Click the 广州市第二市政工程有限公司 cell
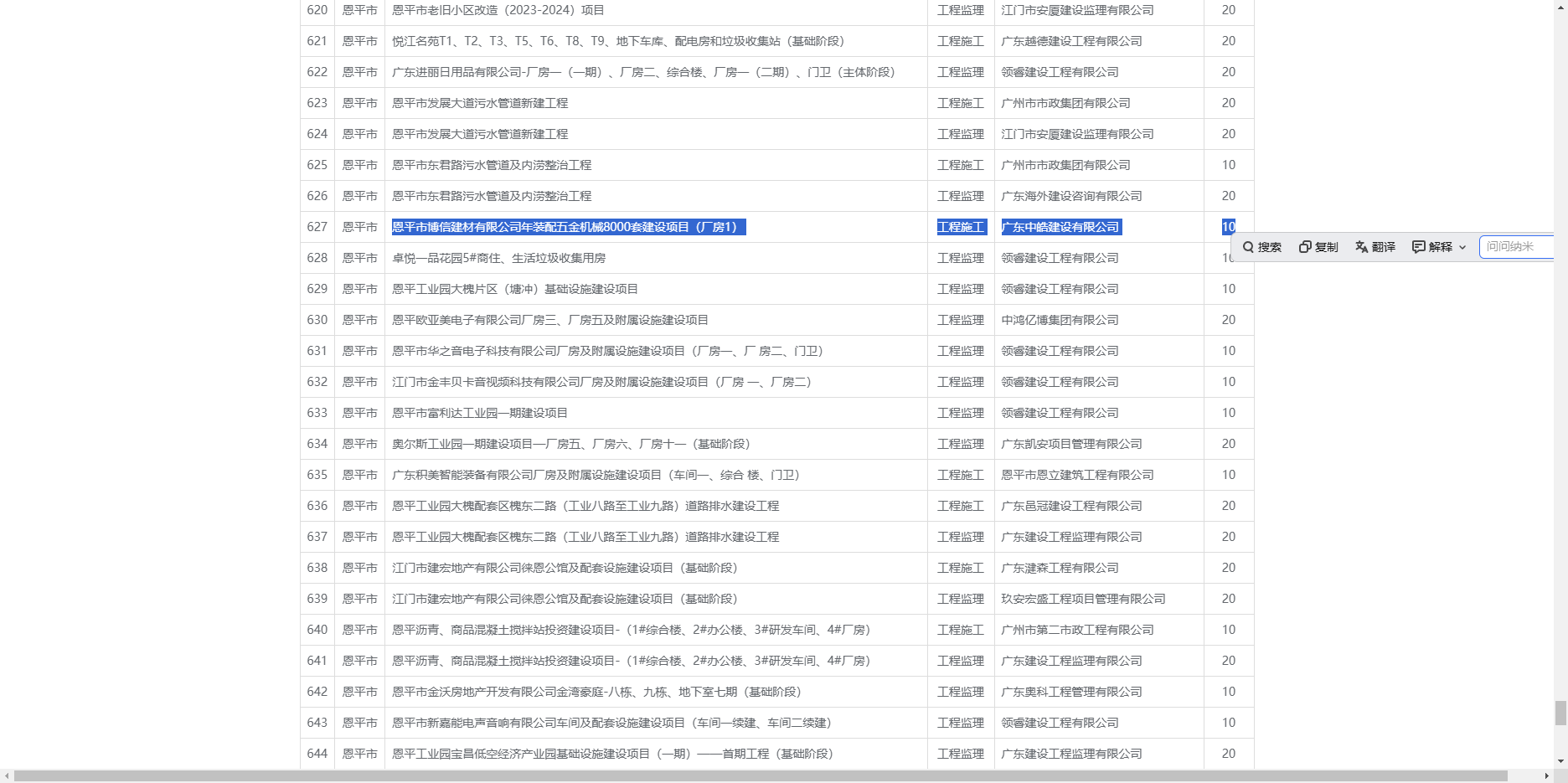This screenshot has height=783, width=1568. pyautogui.click(x=1077, y=630)
